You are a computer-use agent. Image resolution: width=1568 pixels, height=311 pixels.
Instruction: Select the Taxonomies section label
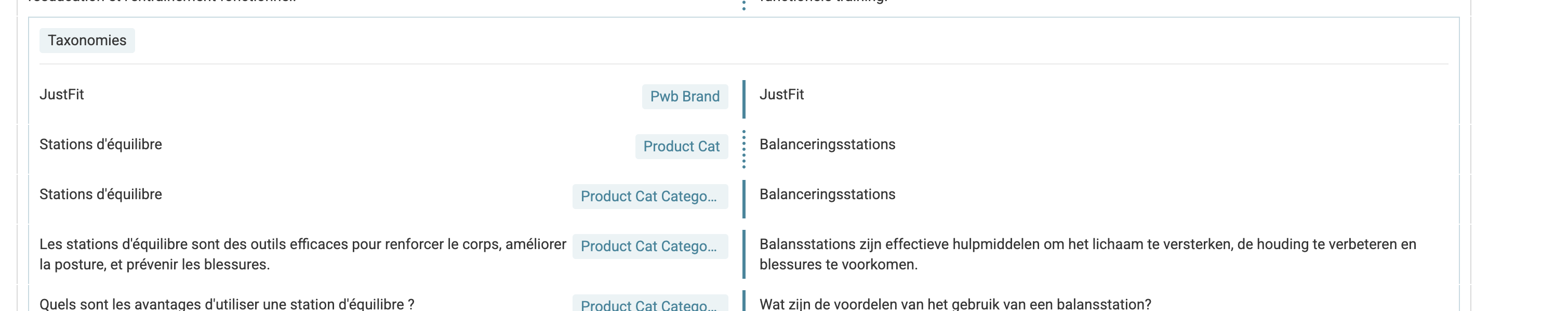point(87,40)
